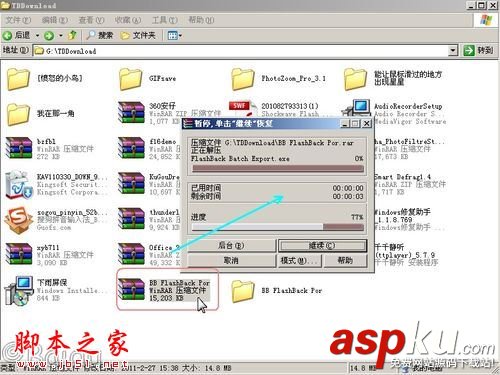Open the View (查看) menu

tap(91, 20)
